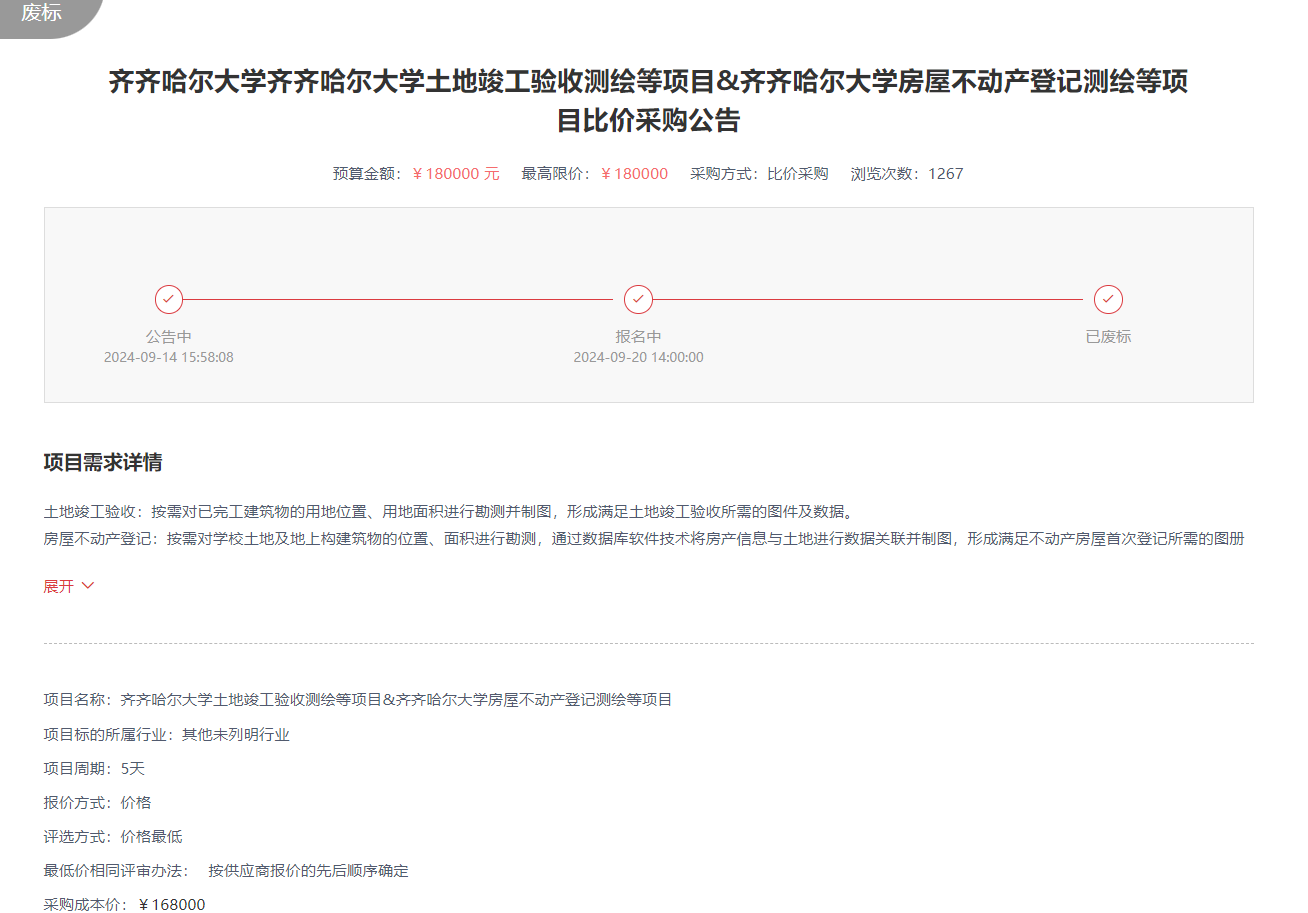This screenshot has width=1308, height=913.
Task: Click the 公告中 step checkmark circle
Action: click(x=169, y=299)
